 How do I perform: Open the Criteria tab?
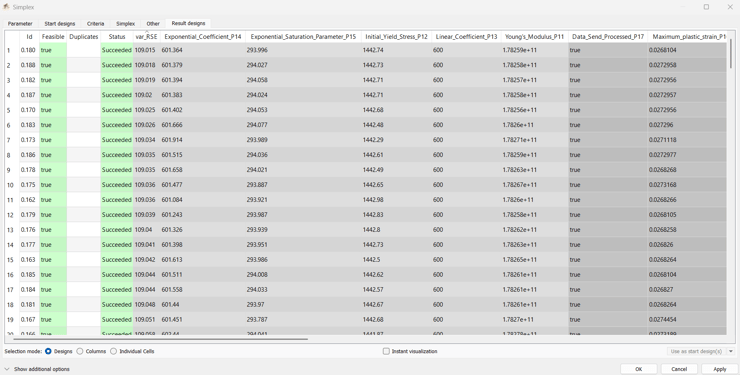[95, 24]
